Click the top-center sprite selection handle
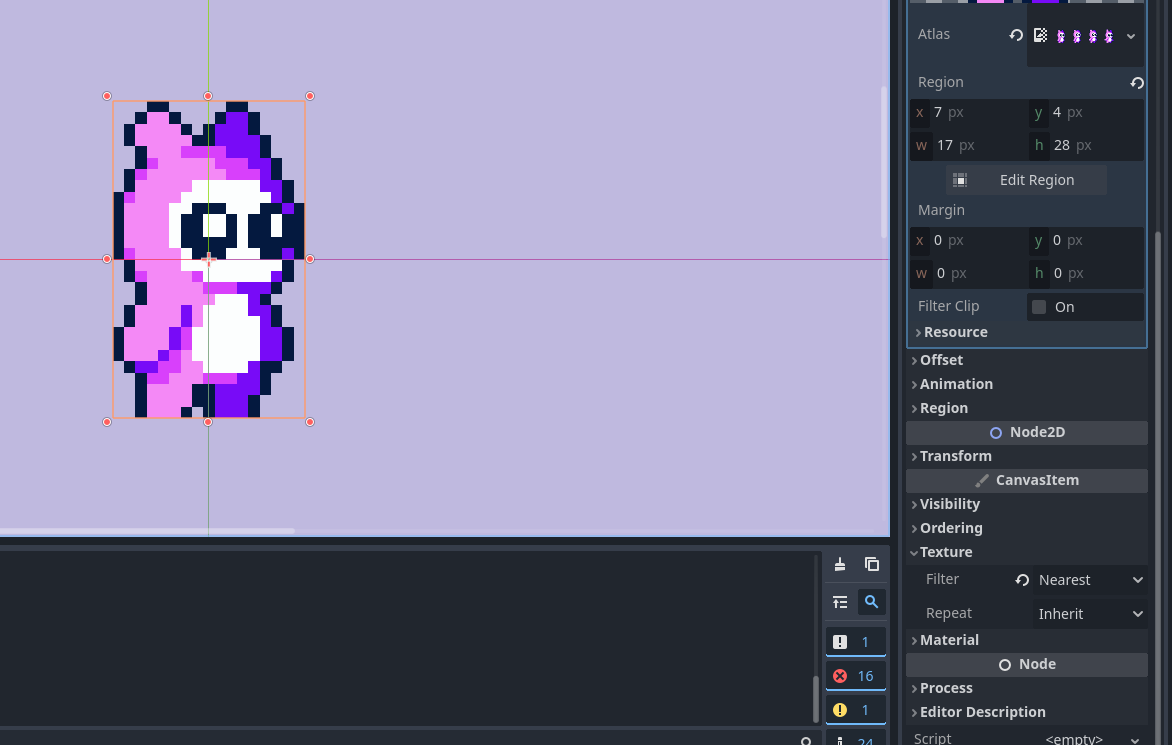 [x=208, y=96]
